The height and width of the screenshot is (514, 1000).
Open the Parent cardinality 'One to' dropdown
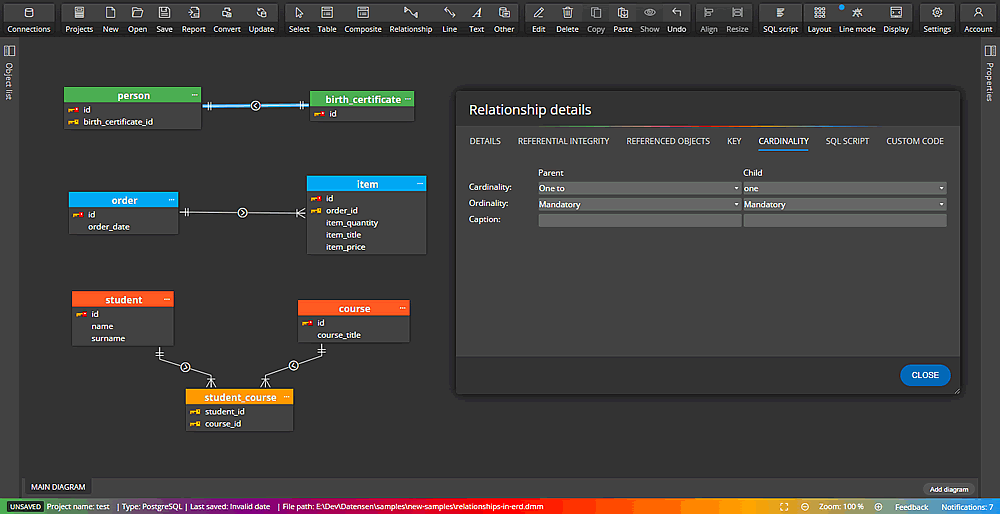coord(639,188)
